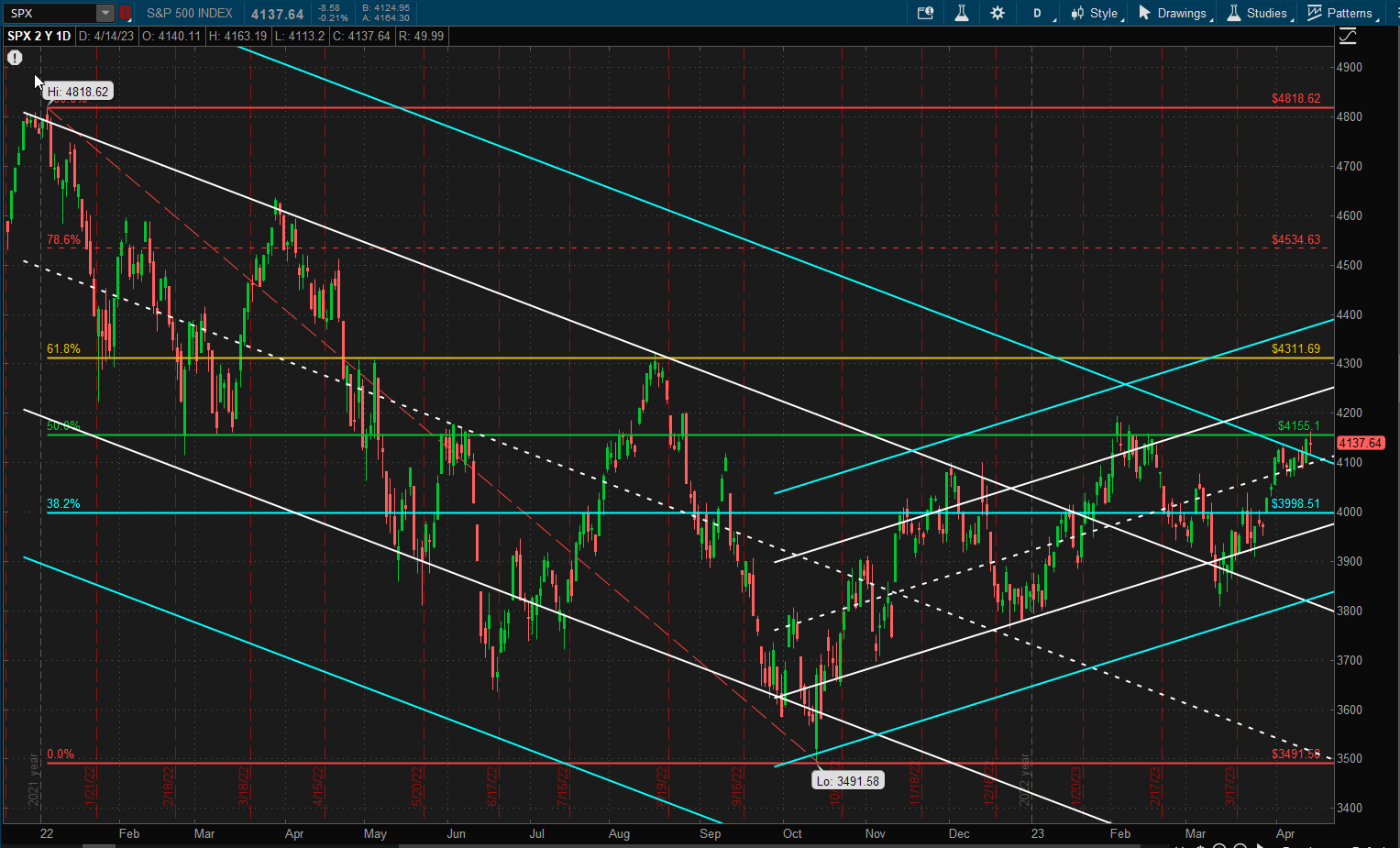This screenshot has width=1400, height=848.
Task: Click the $3491.58 retracement price label
Action: 1295,754
